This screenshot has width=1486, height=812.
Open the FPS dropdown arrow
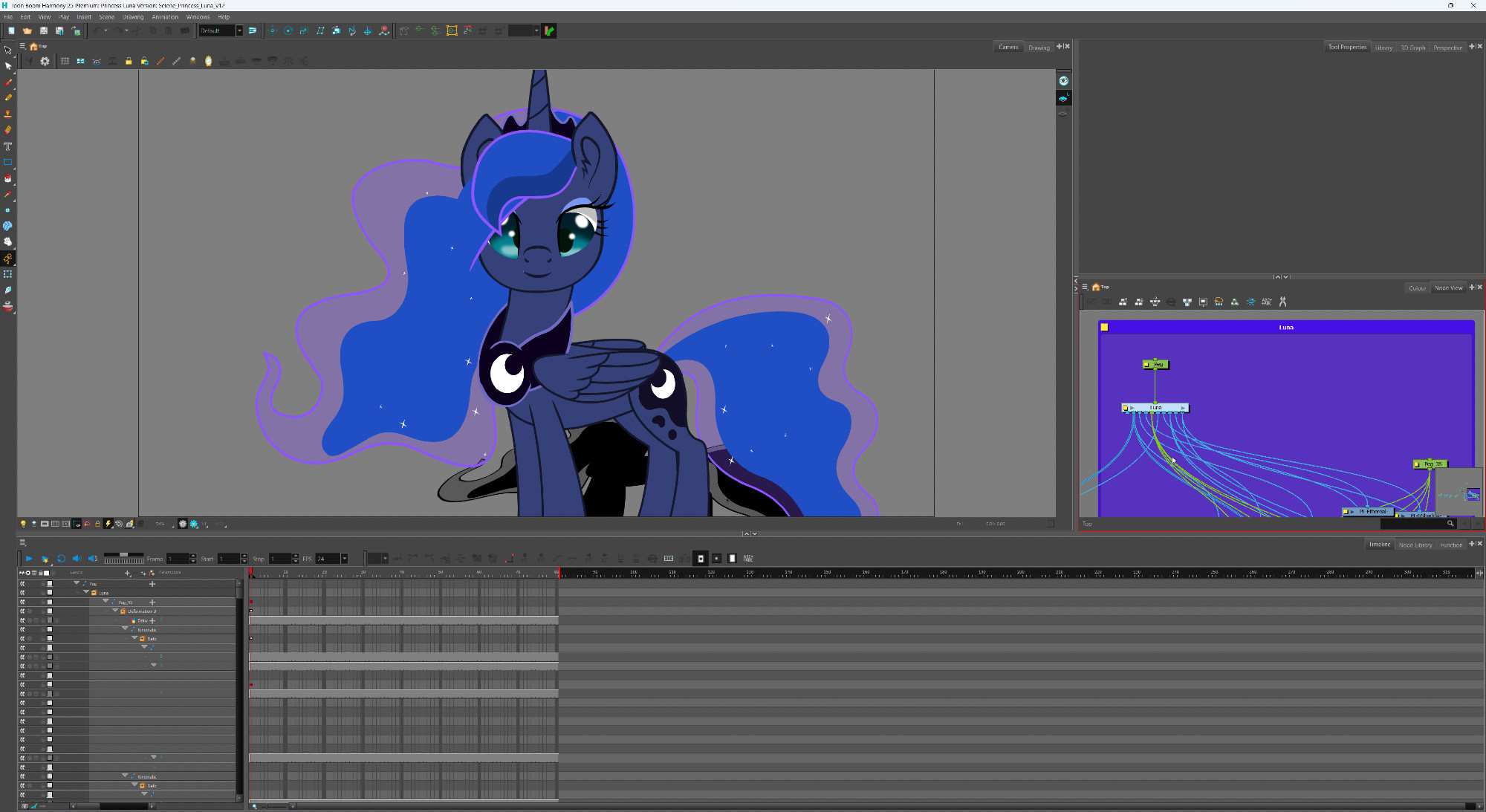click(x=344, y=559)
